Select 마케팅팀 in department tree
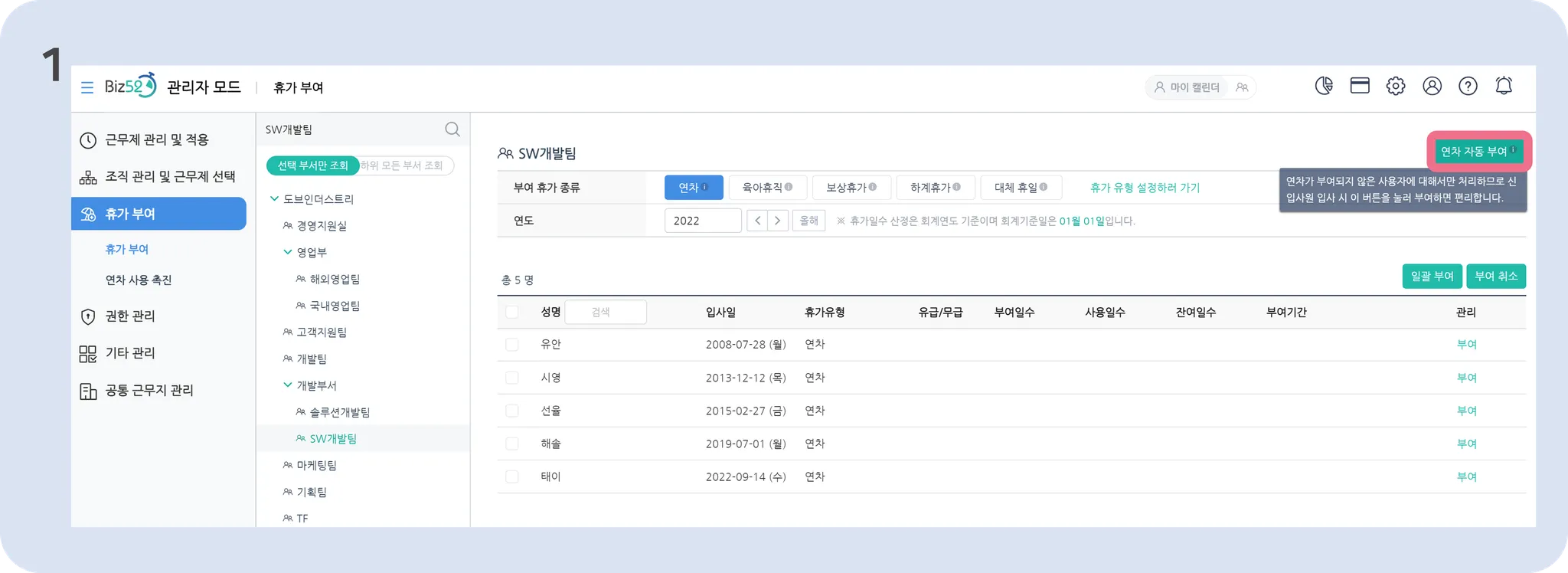 coord(317,465)
